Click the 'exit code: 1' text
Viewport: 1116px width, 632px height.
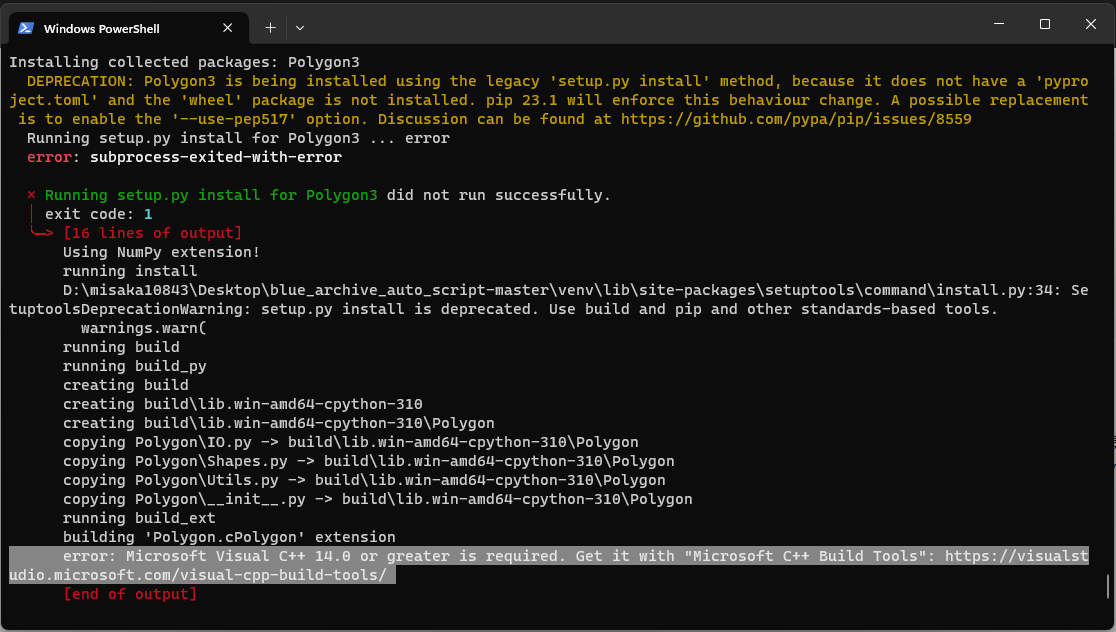coord(102,213)
